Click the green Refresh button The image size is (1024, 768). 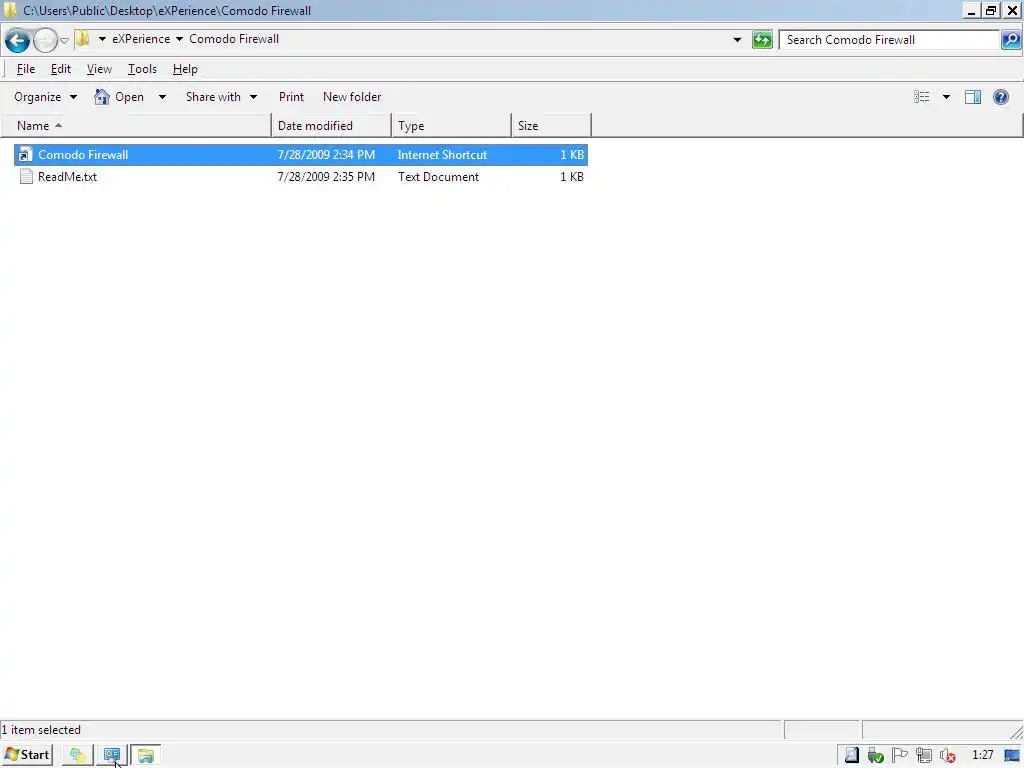tap(762, 40)
